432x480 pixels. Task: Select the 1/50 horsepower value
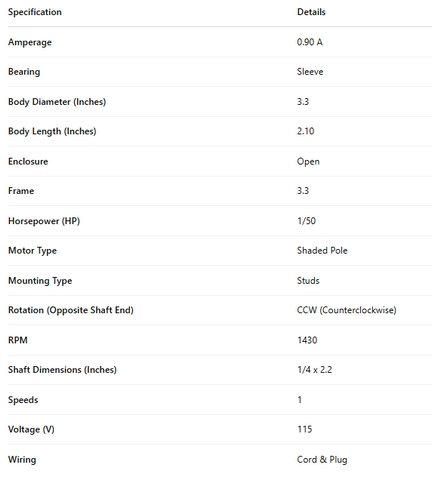tap(306, 221)
